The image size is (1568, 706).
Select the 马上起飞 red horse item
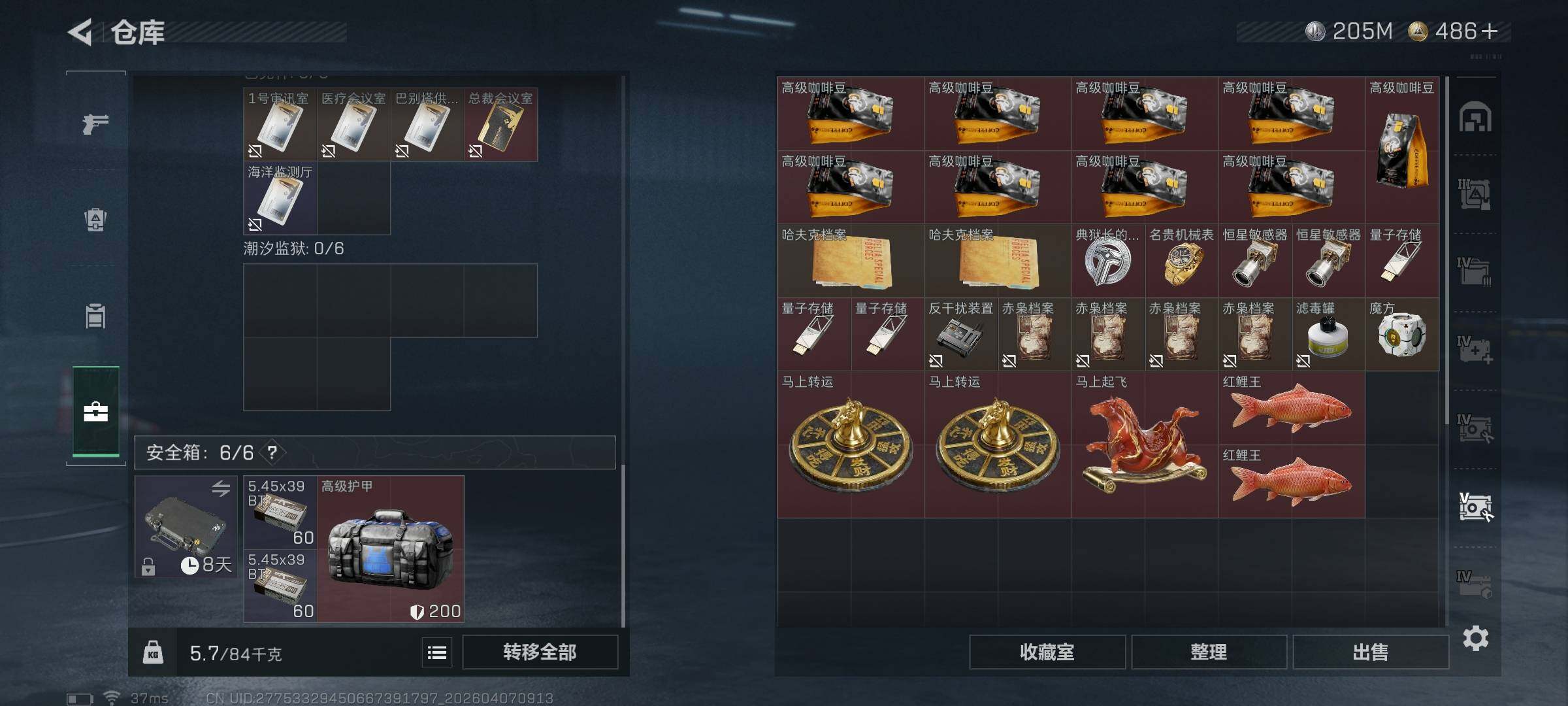[1145, 445]
